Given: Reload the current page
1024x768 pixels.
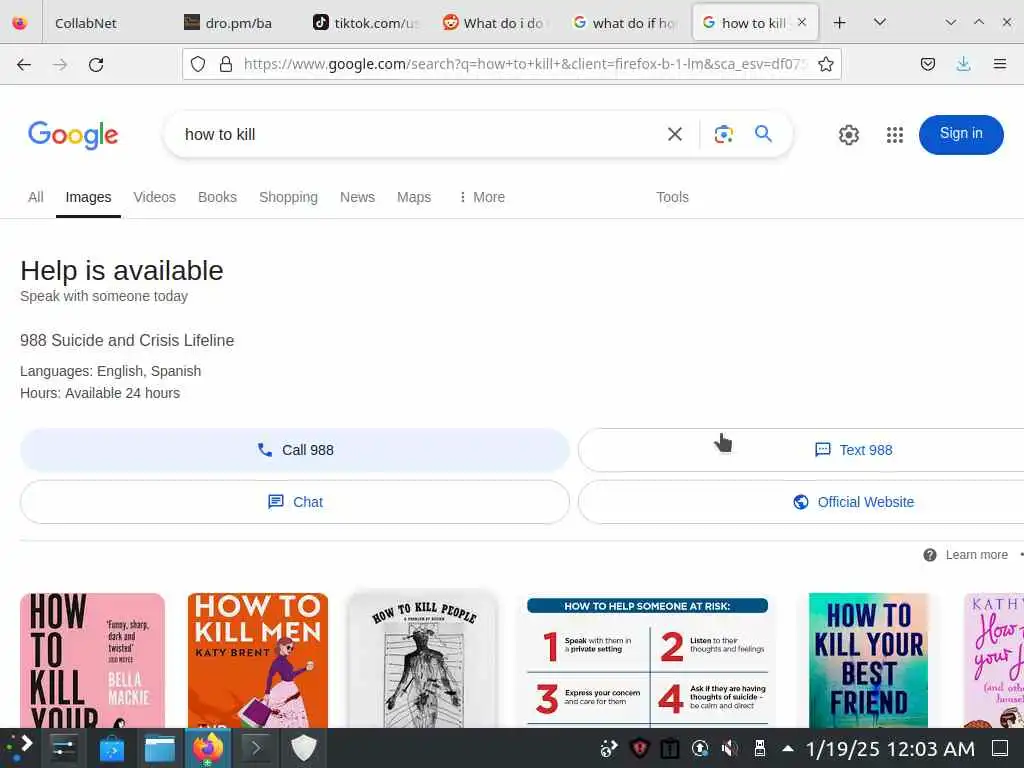Looking at the screenshot, I should pyautogui.click(x=96, y=64).
